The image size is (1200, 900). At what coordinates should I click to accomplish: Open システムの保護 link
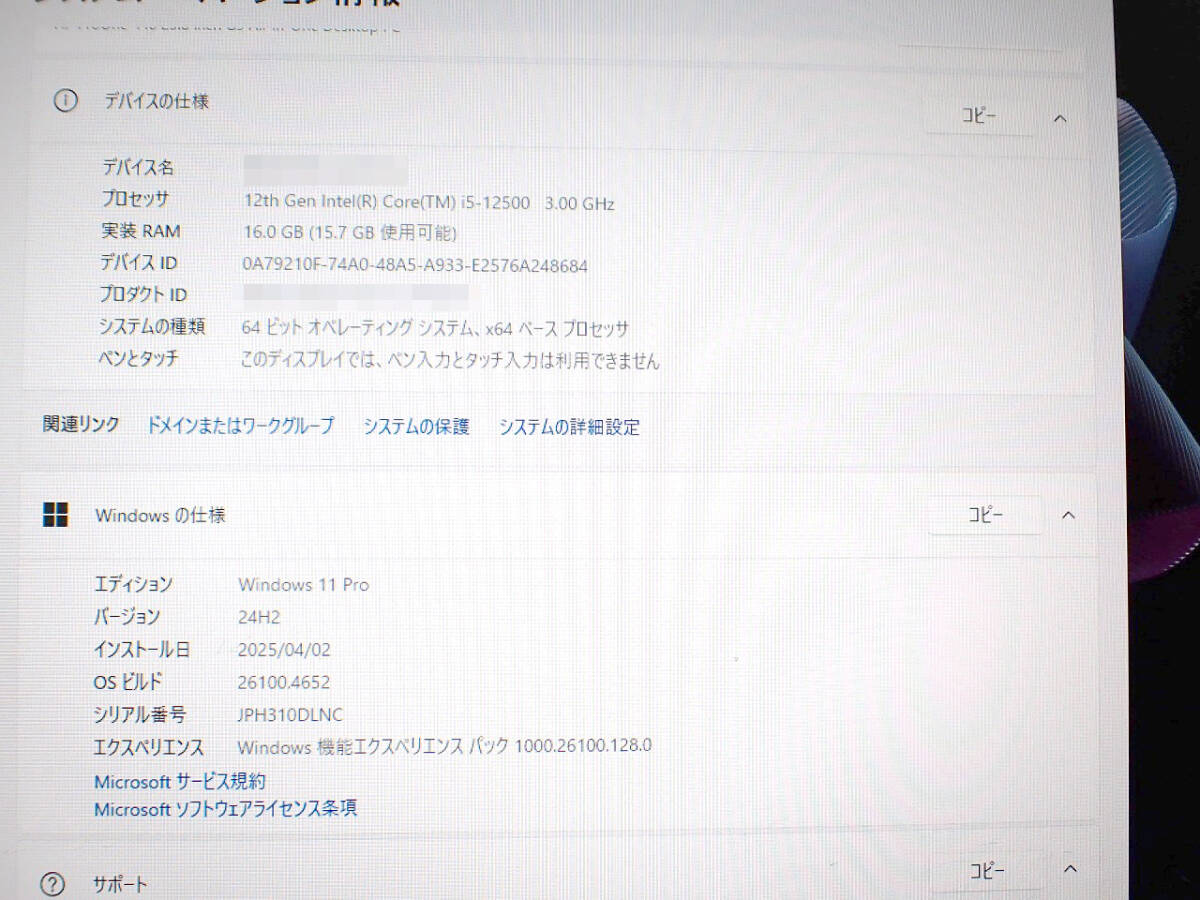(x=416, y=426)
